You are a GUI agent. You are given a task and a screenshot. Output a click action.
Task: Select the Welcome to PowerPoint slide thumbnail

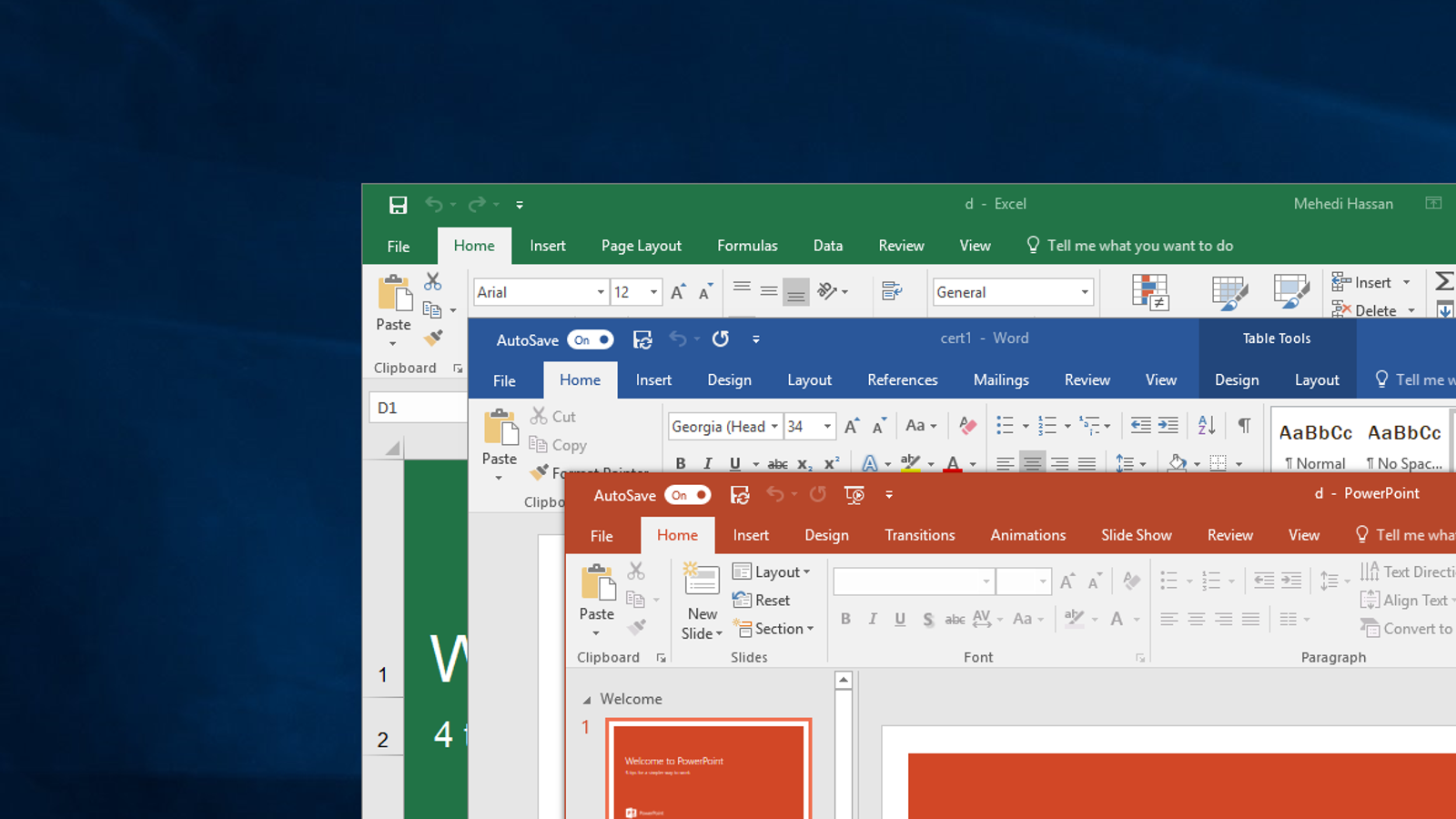[709, 769]
